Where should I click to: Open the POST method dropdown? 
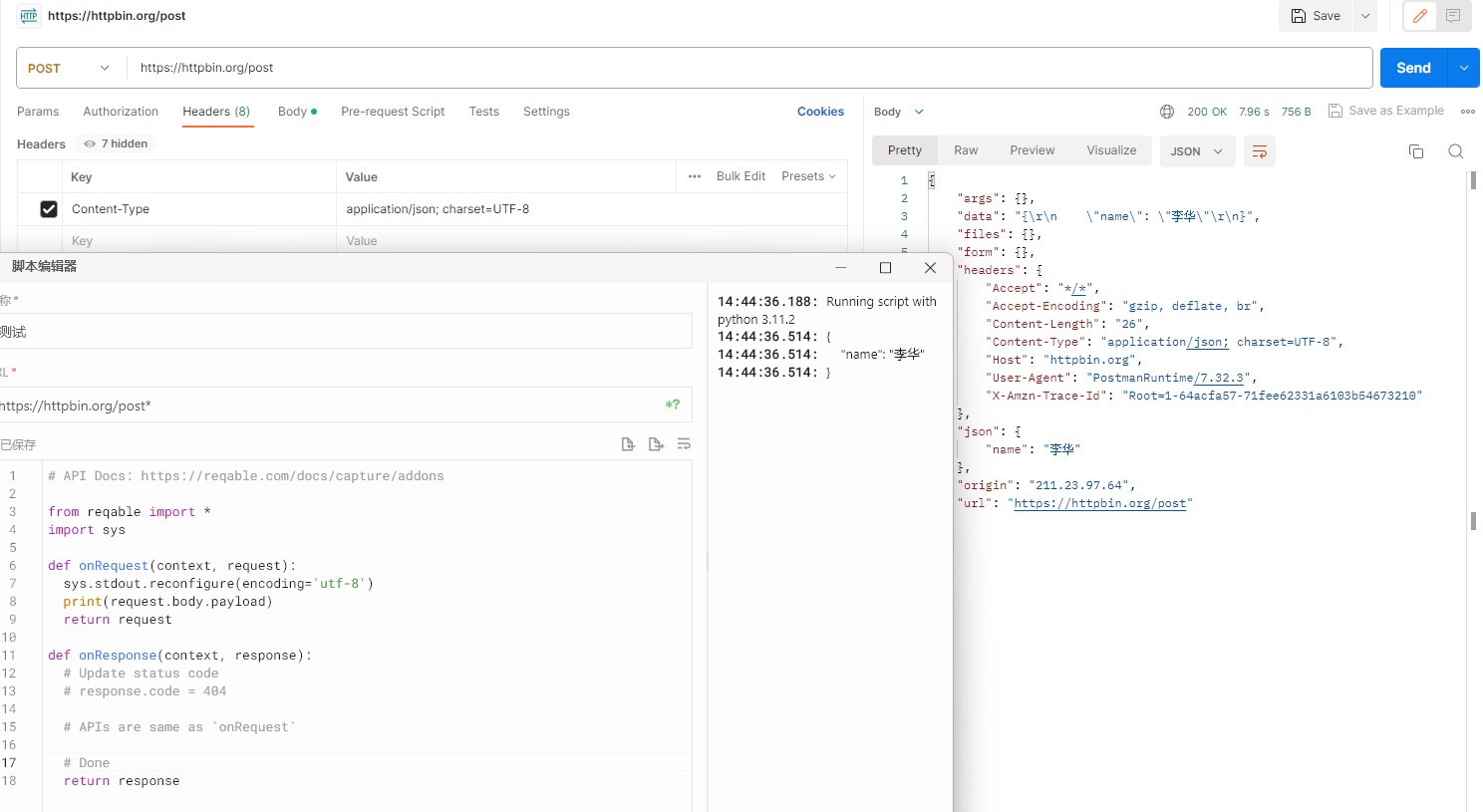(x=68, y=68)
